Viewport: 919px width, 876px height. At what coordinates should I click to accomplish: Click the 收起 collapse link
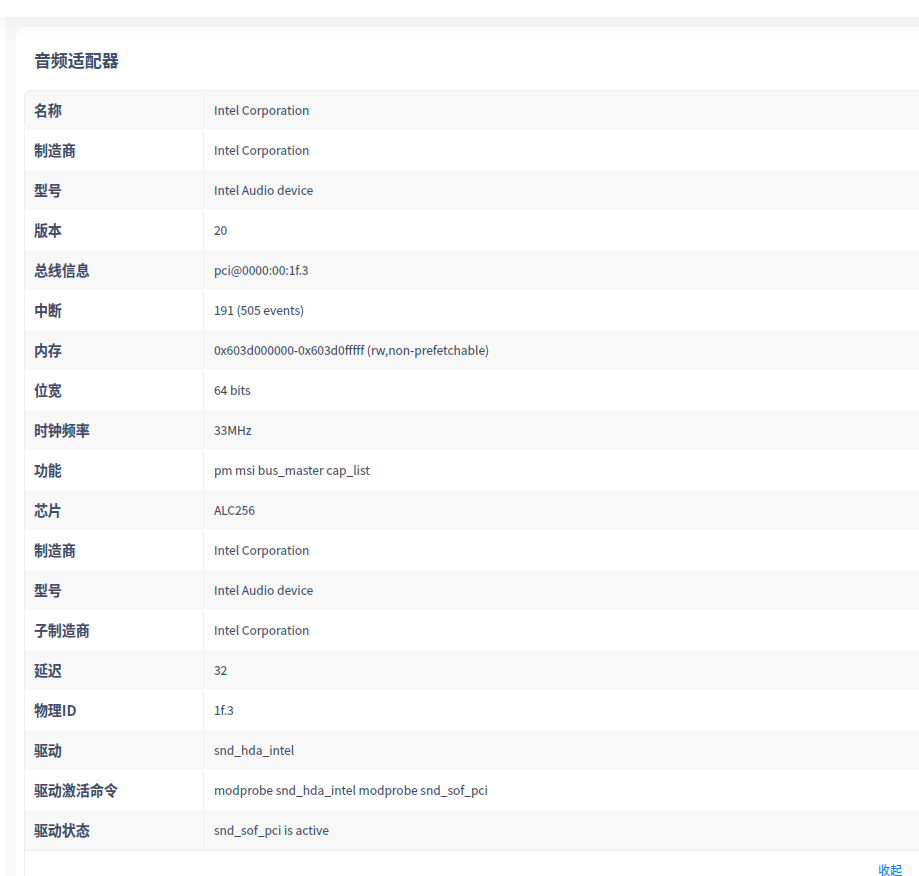(890, 870)
